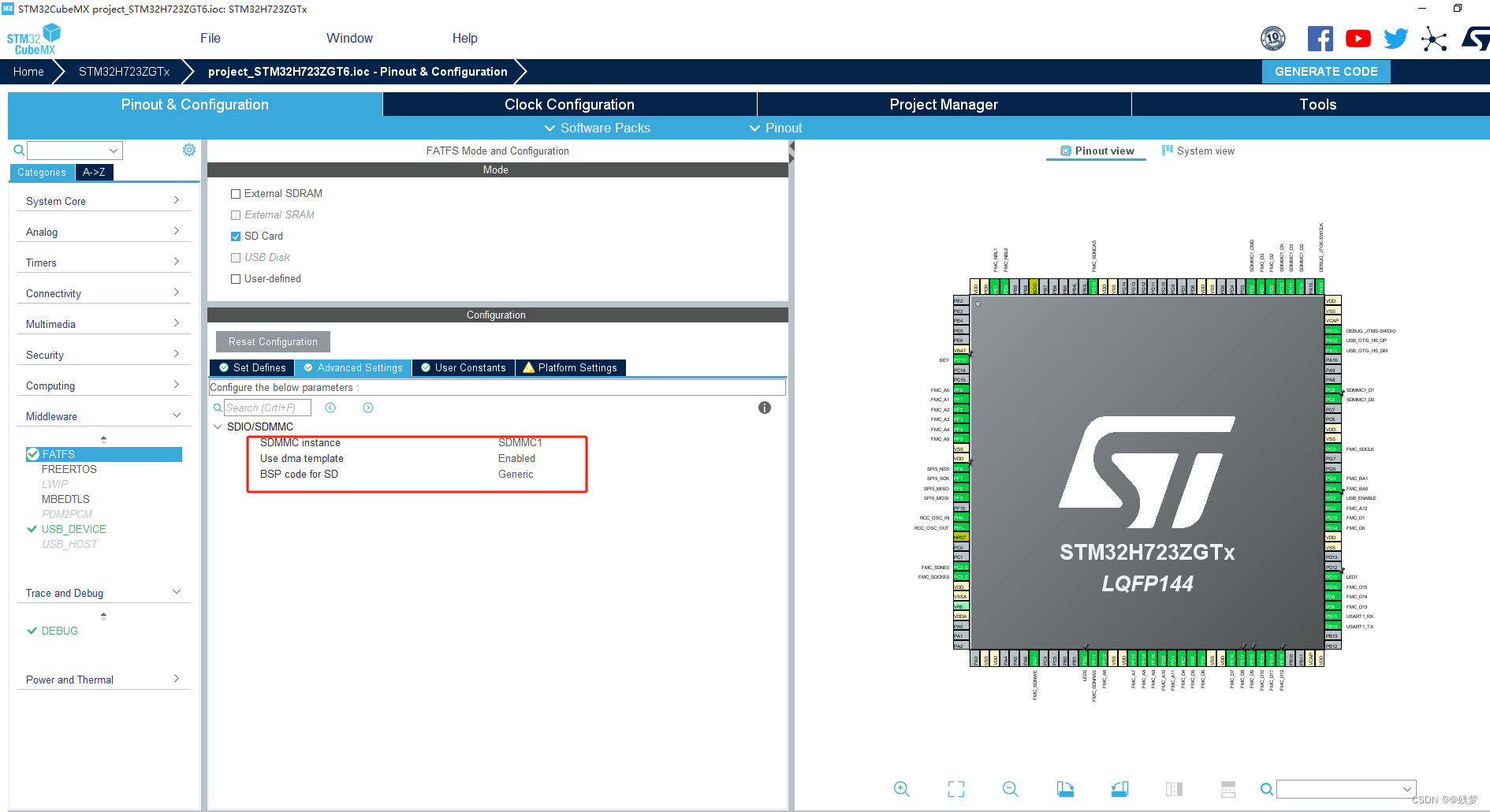Go to the Home breadcrumb
The height and width of the screenshot is (812, 1490).
click(28, 72)
